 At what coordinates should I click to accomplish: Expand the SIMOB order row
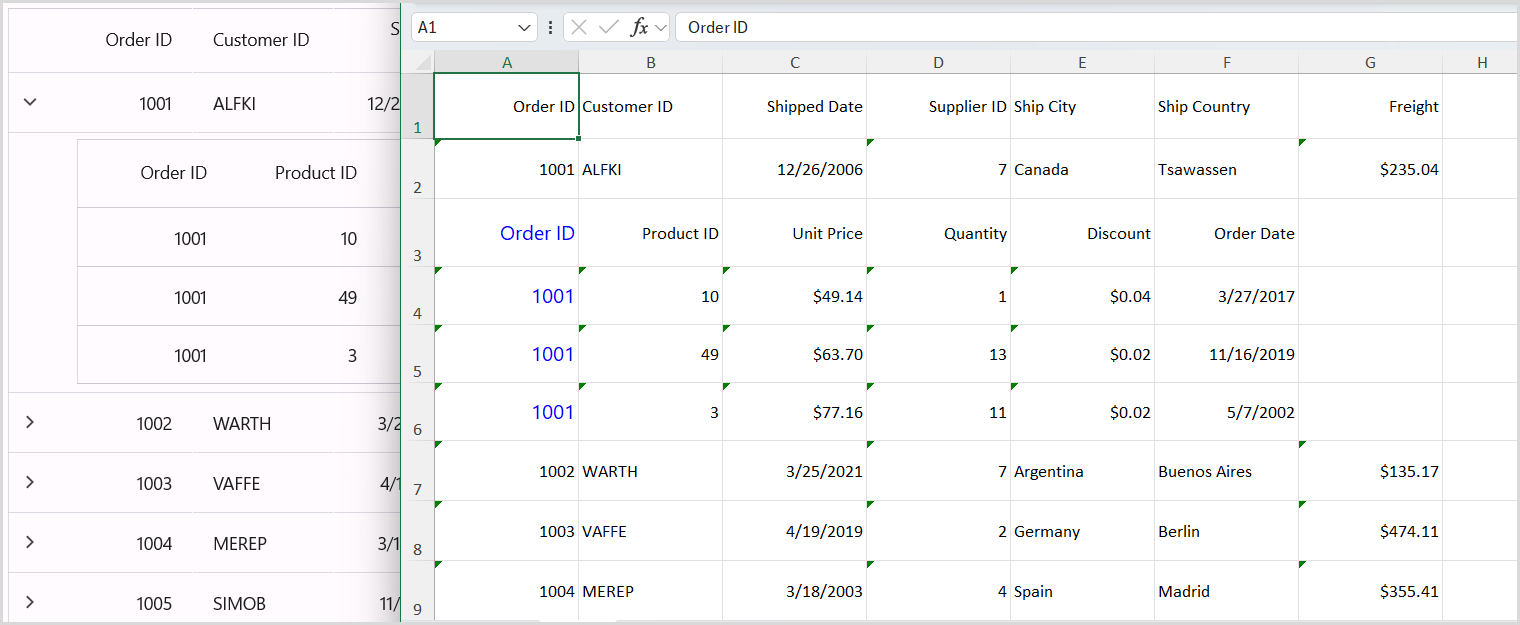(30, 602)
